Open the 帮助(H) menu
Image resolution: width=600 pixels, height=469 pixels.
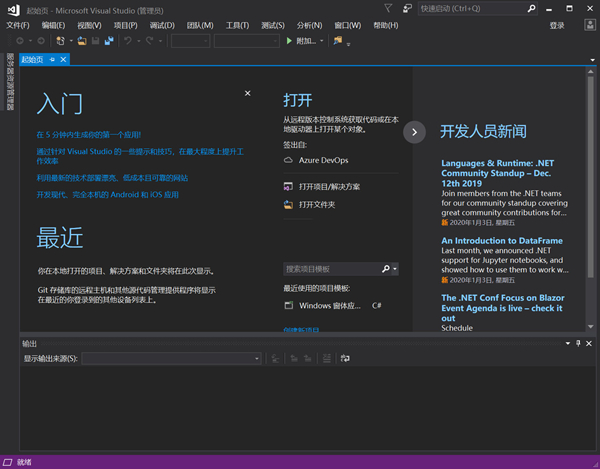click(386, 25)
